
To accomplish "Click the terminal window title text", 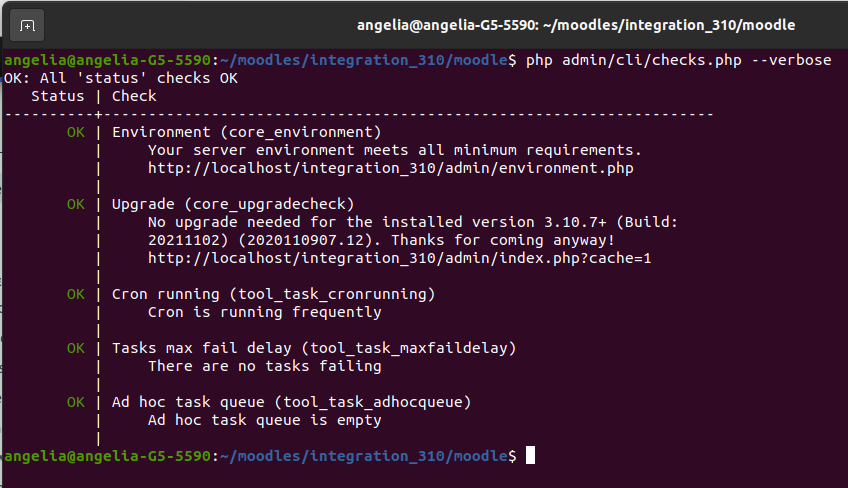I will tap(576, 25).
